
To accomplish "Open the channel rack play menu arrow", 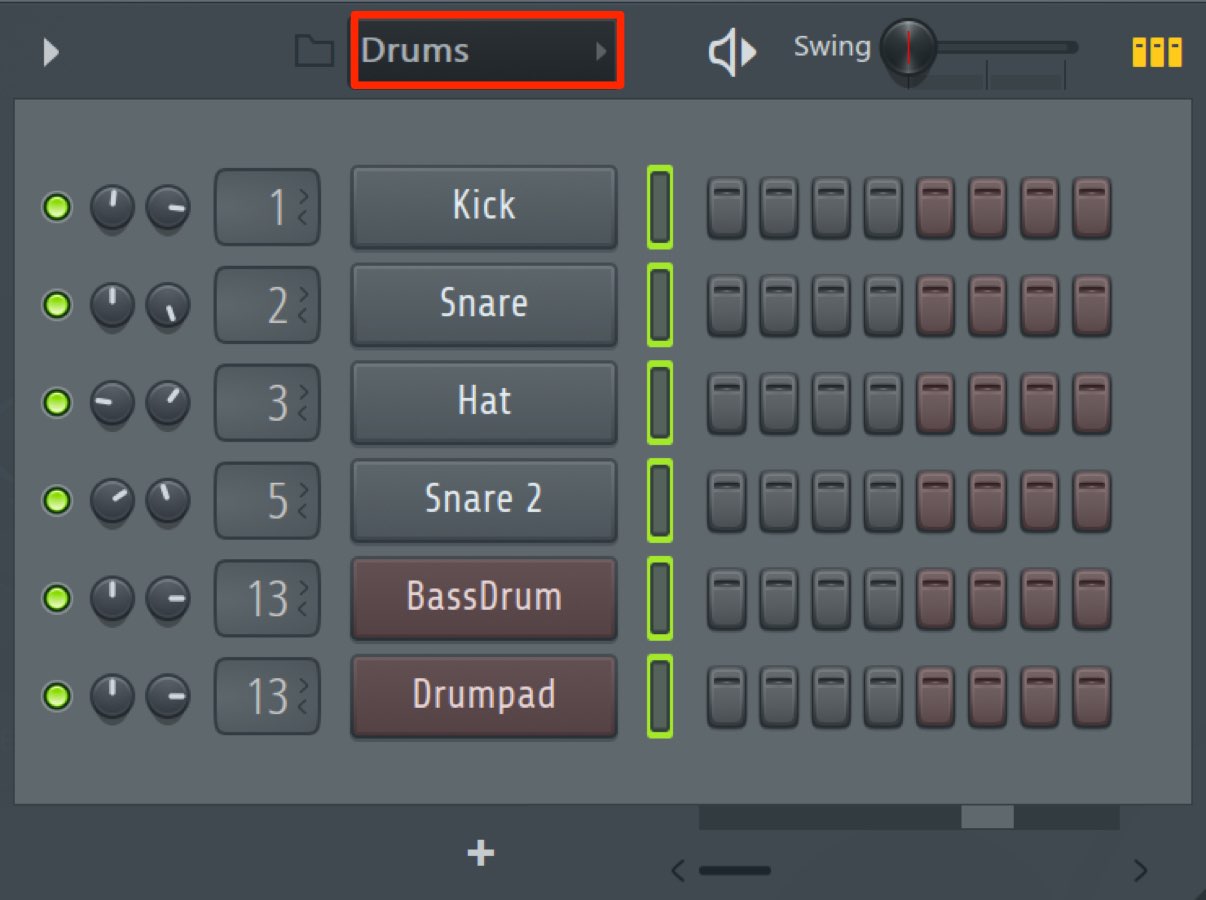I will (x=51, y=52).
